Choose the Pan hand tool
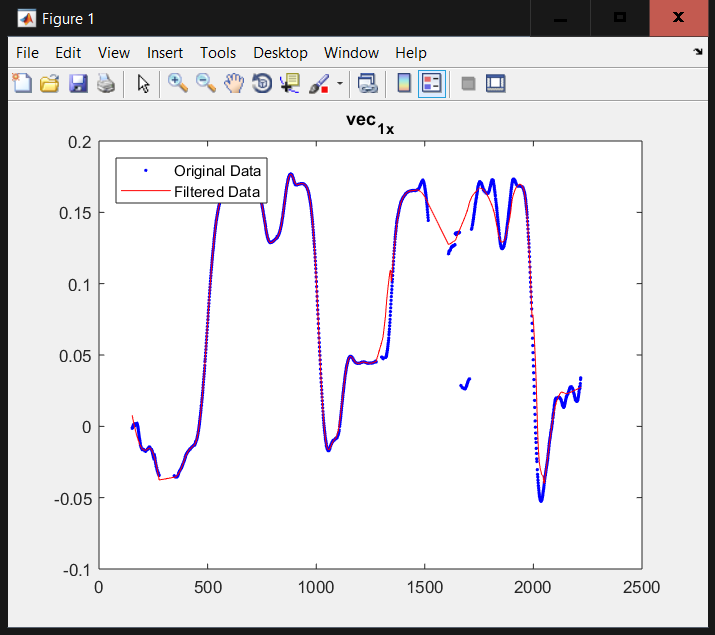The height and width of the screenshot is (635, 715). [234, 83]
